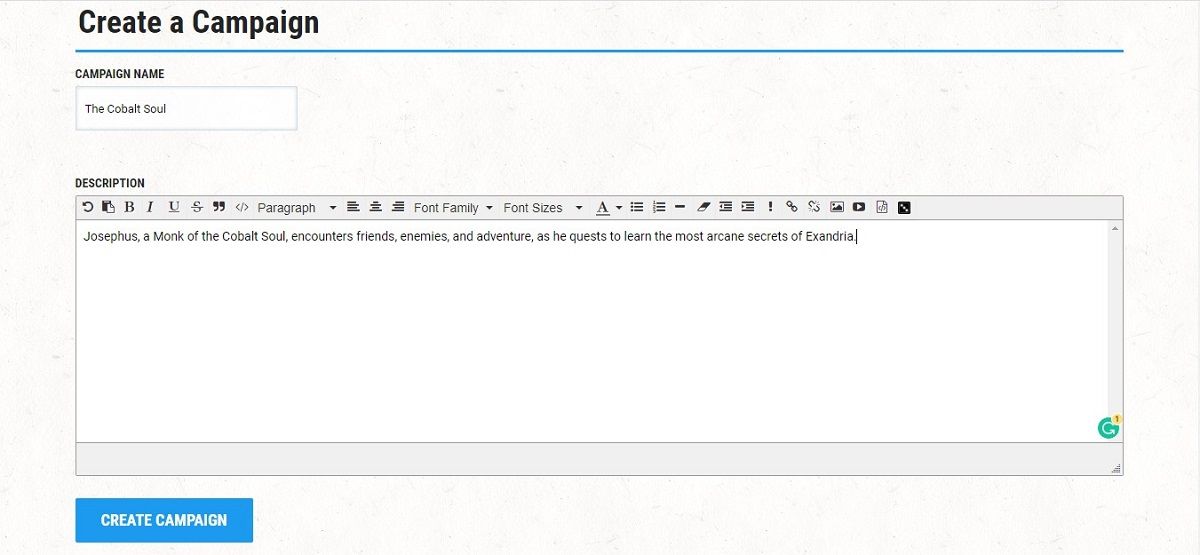
Task: Insert a blockquote
Action: [218, 207]
